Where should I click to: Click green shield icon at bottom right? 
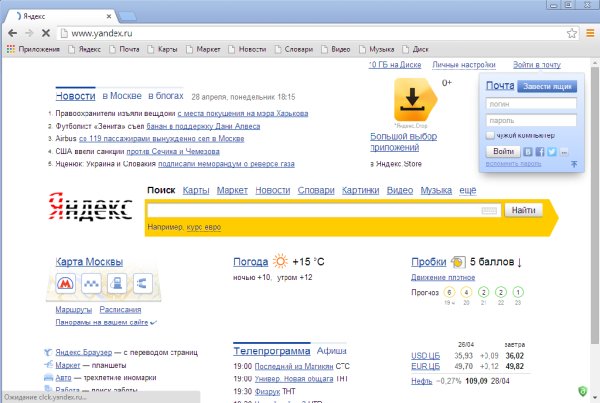[582, 391]
